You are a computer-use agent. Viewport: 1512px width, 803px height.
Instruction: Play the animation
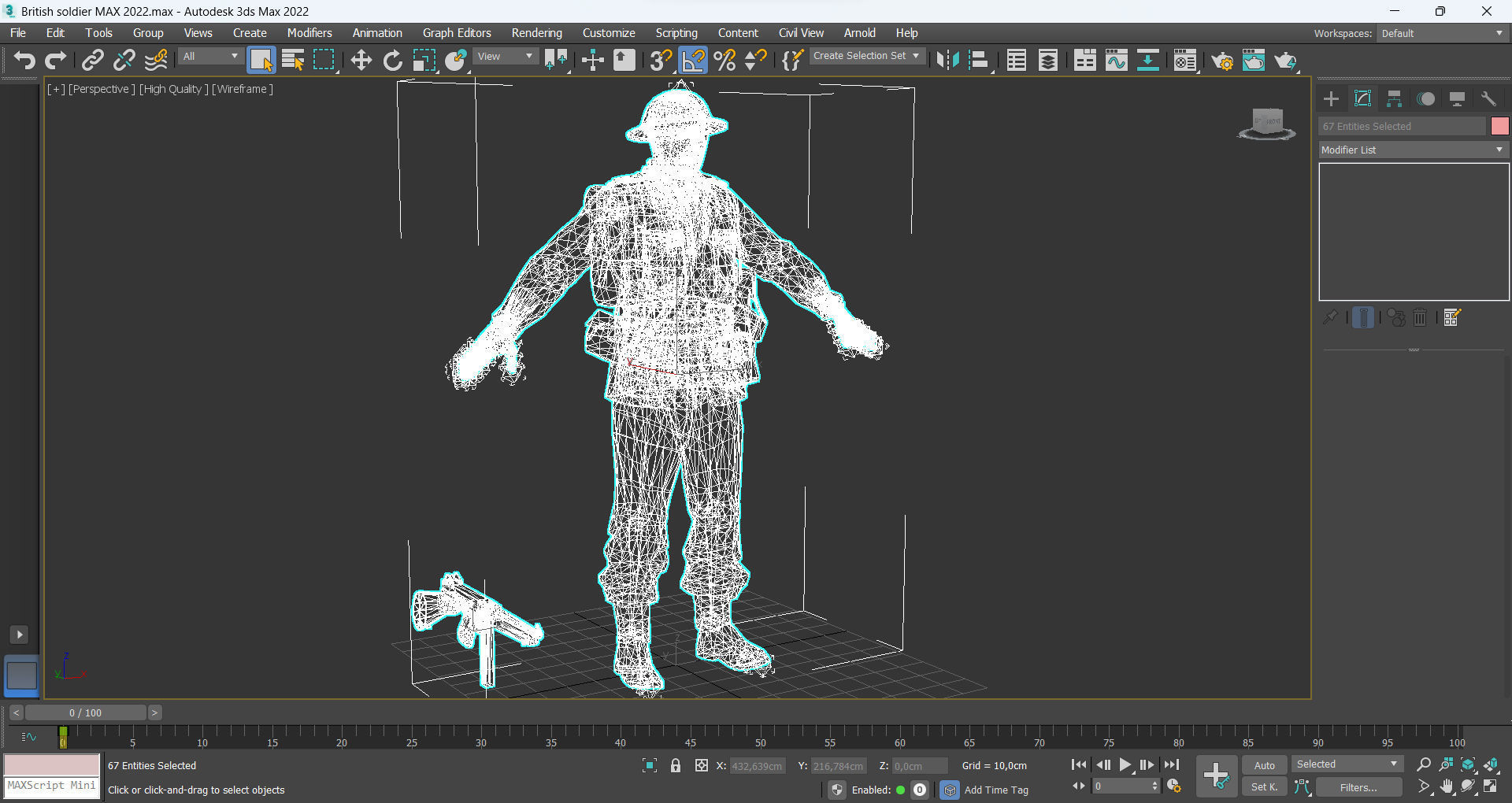[1125, 764]
